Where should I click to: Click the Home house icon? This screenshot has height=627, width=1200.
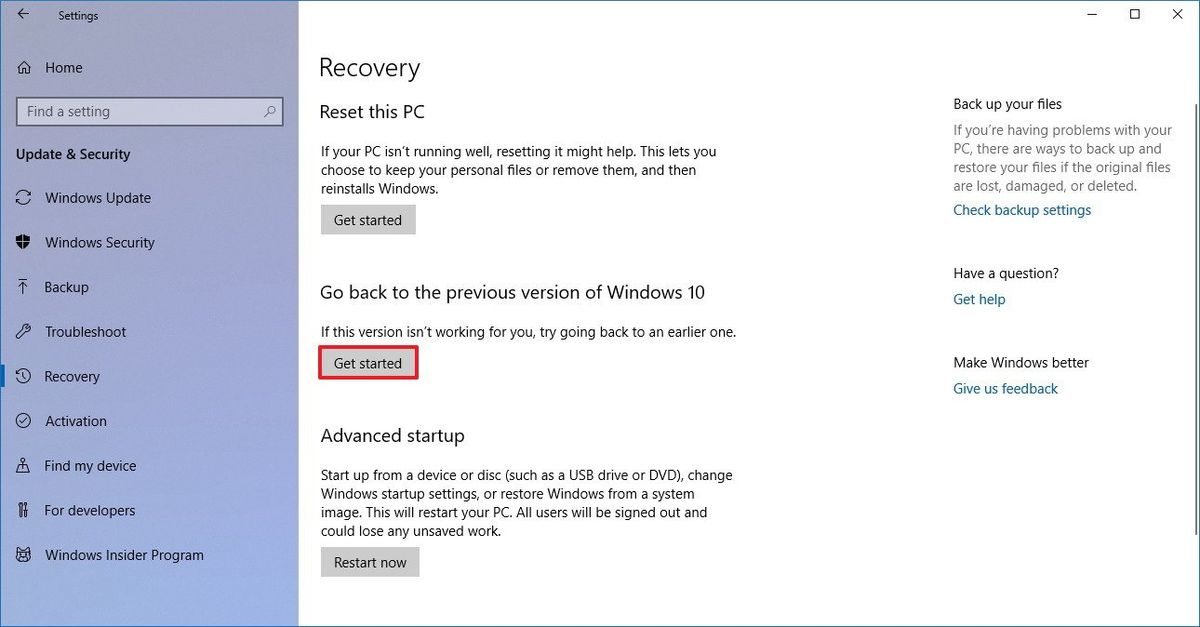[23, 67]
